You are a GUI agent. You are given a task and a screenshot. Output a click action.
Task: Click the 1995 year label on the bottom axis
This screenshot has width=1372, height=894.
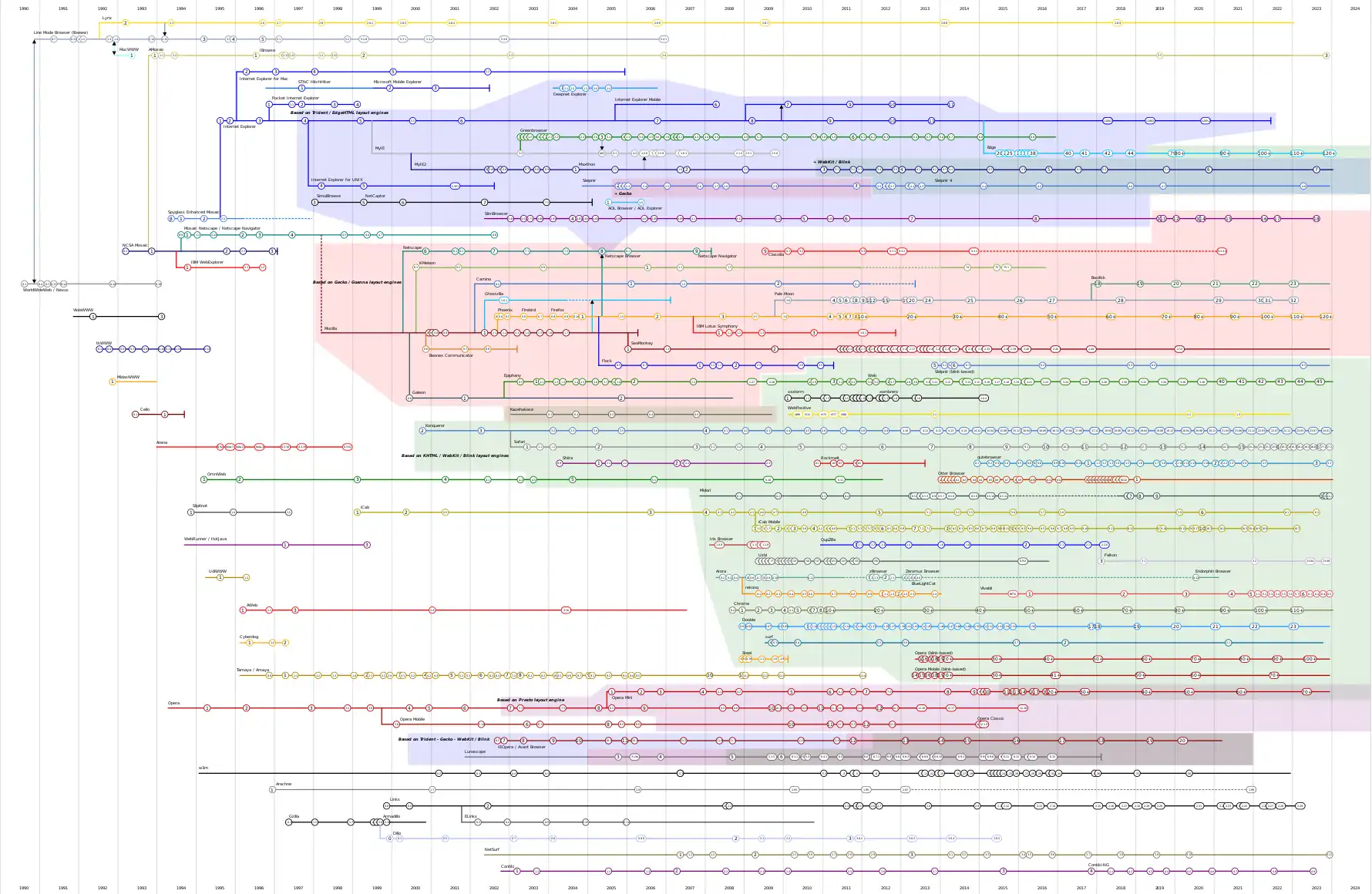pyautogui.click(x=219, y=887)
